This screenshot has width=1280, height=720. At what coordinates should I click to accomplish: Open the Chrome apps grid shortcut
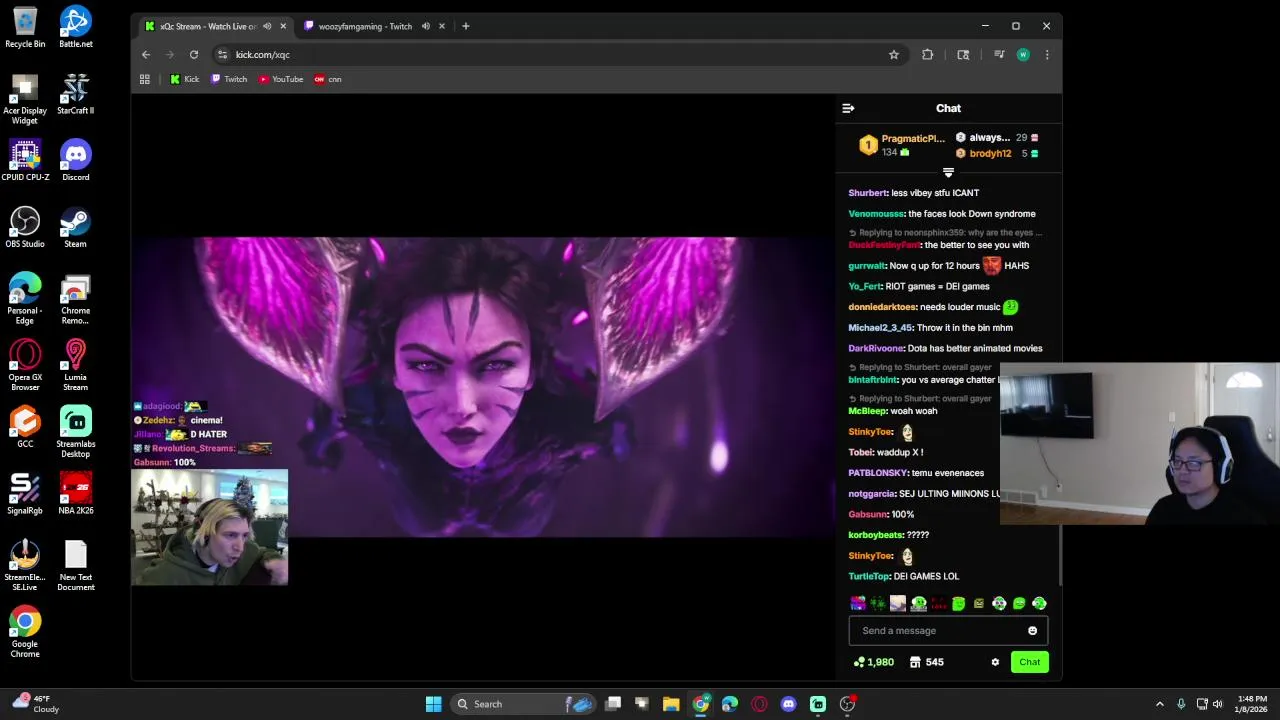pyautogui.click(x=145, y=79)
